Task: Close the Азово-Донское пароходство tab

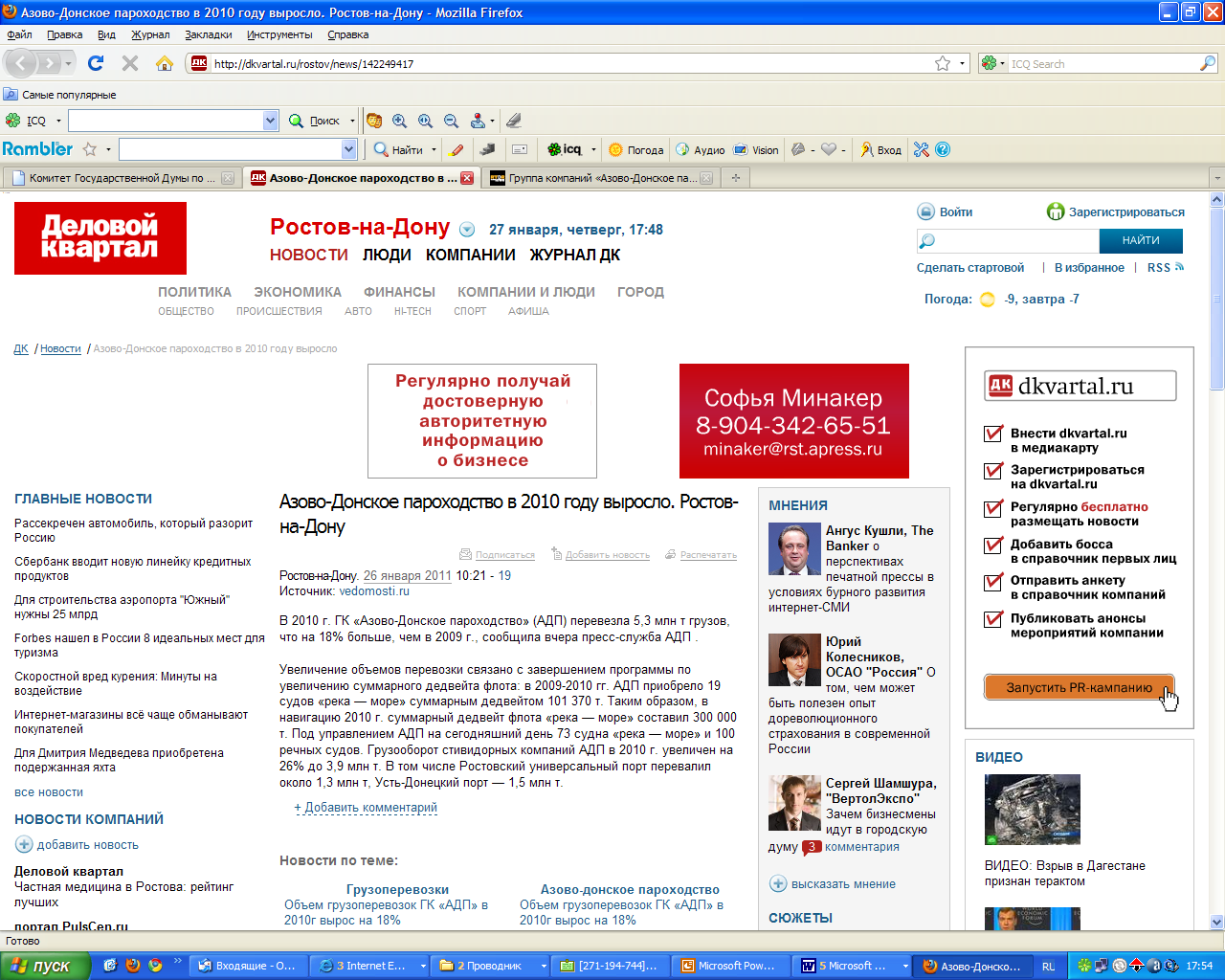Action: pos(467,178)
